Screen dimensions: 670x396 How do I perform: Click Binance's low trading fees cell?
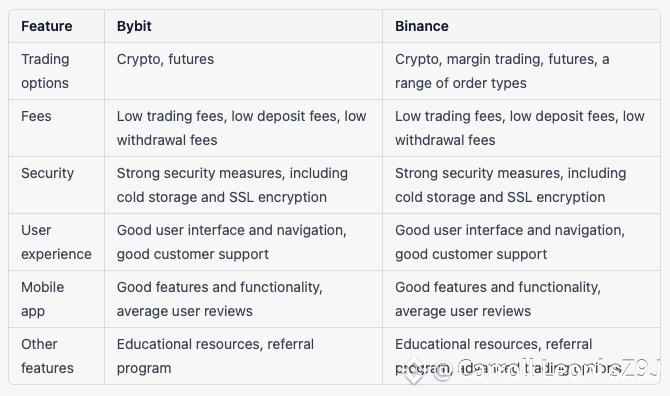pos(520,128)
